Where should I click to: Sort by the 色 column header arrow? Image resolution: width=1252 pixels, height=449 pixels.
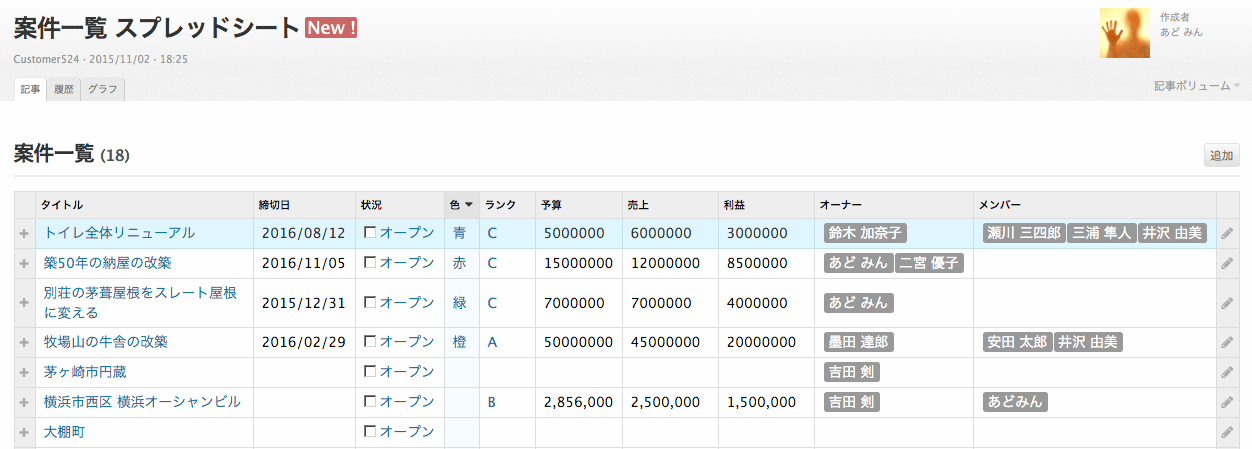(469, 205)
